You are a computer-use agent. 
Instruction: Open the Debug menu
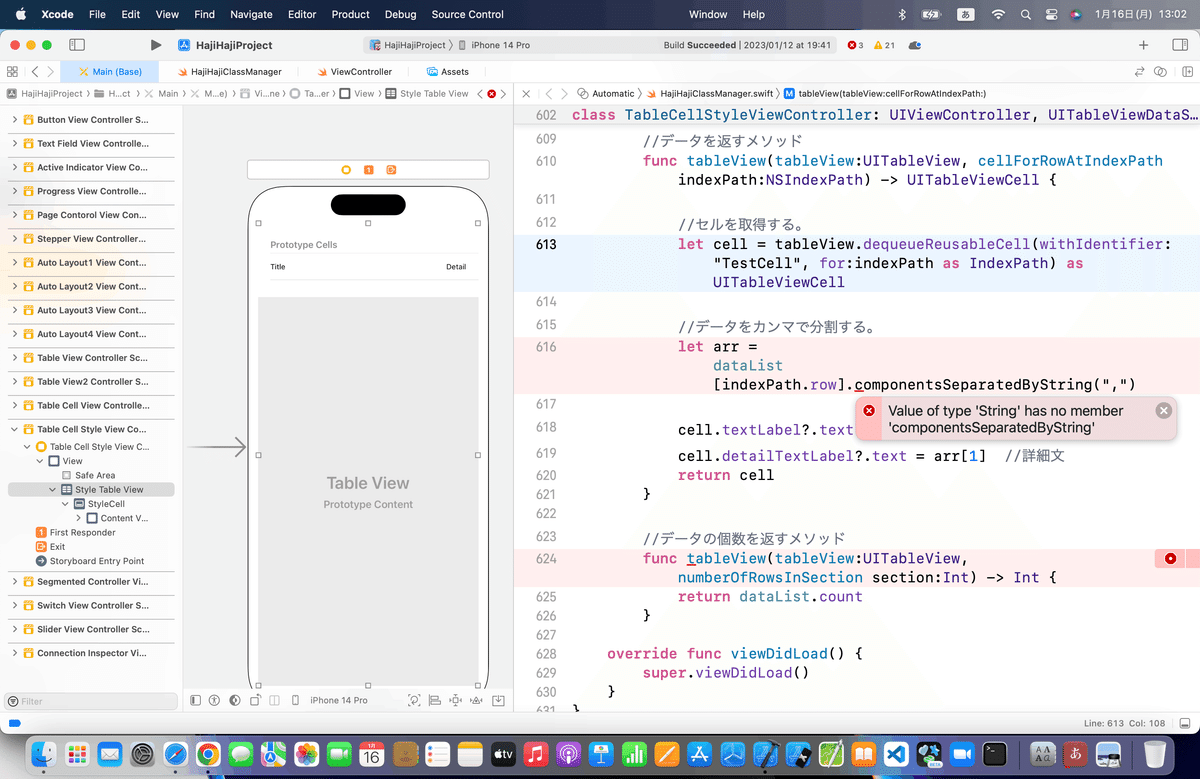pyautogui.click(x=400, y=14)
